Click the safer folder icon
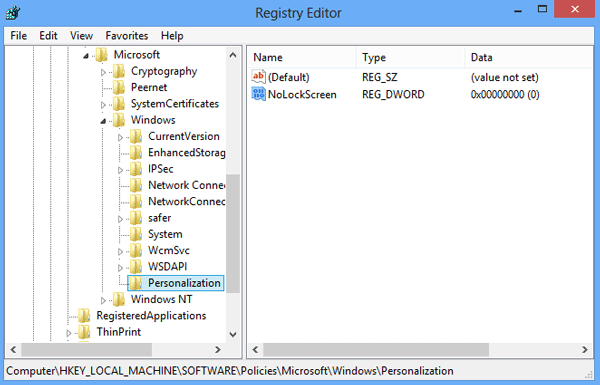The height and width of the screenshot is (385, 600). [x=136, y=218]
